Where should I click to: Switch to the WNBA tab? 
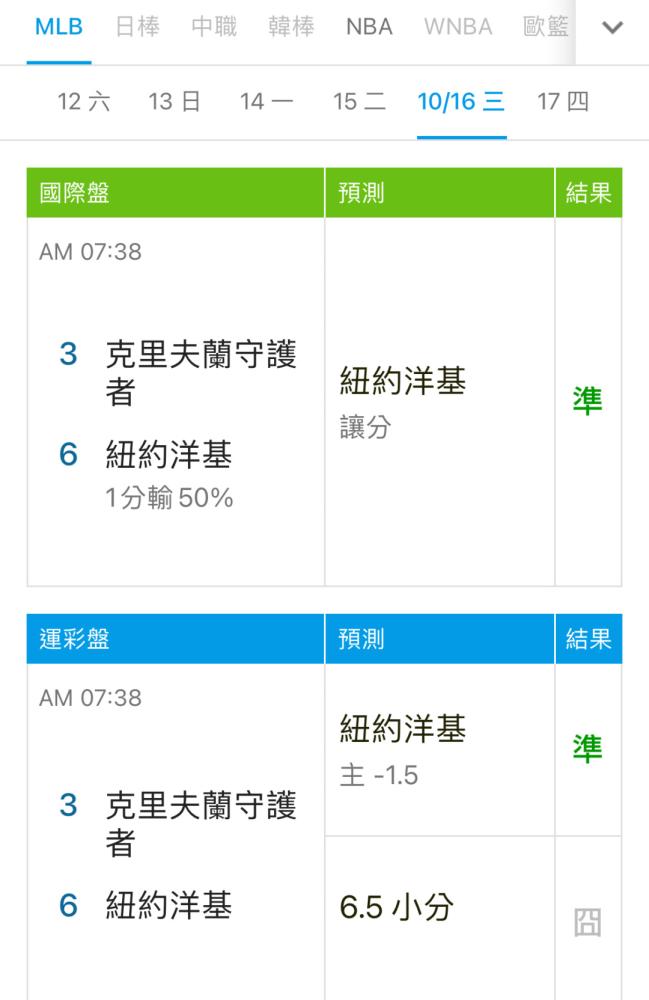tap(458, 27)
